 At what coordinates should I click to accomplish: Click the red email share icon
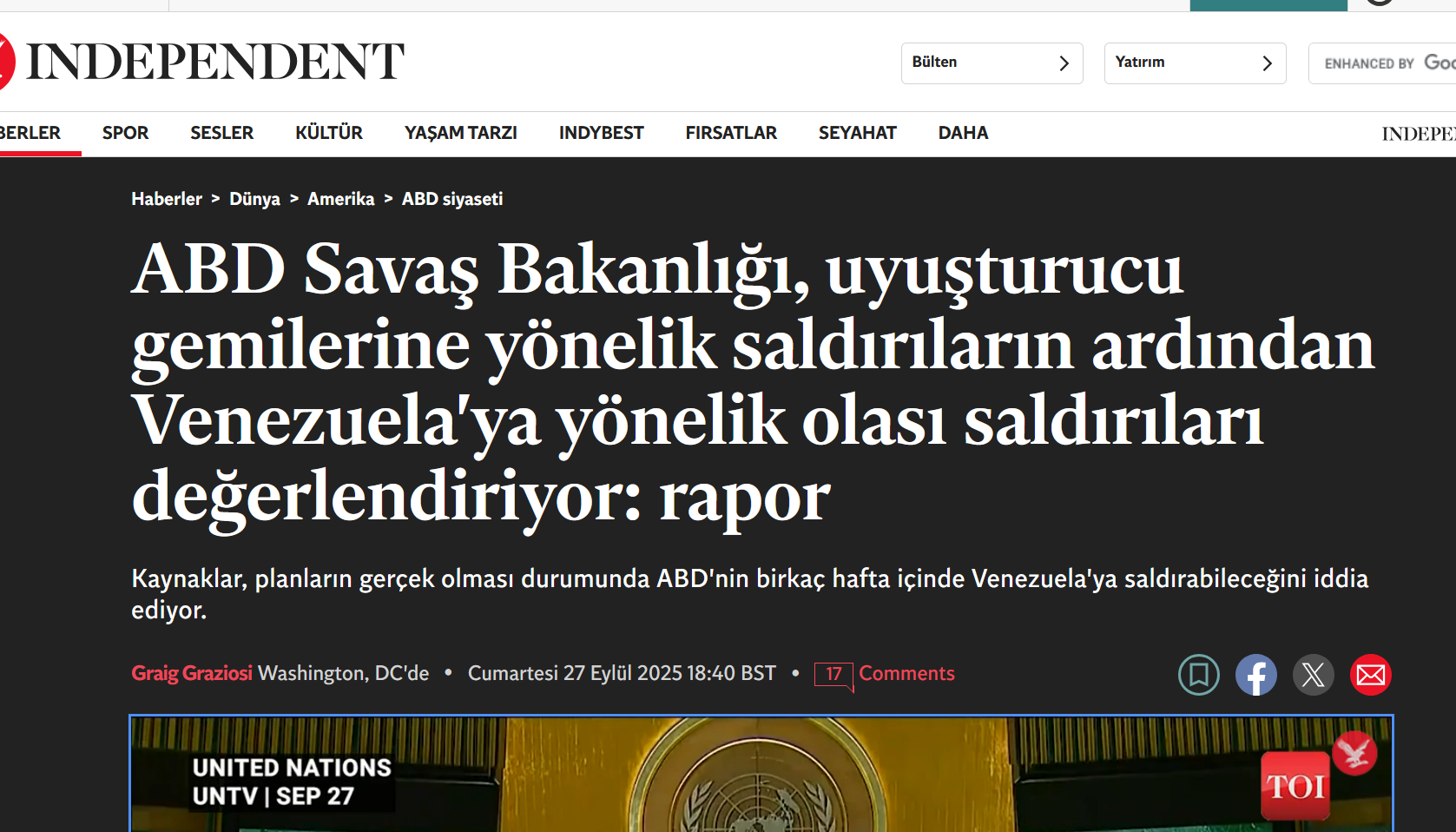[1370, 675]
